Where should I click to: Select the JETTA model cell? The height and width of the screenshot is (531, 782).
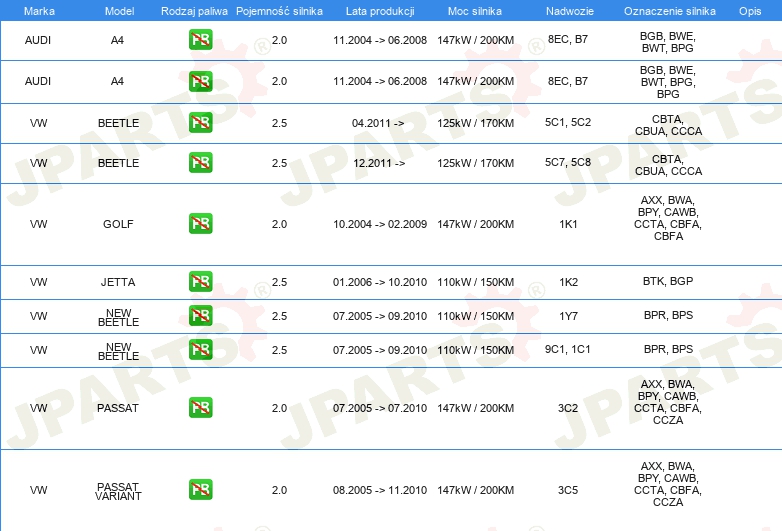[118, 282]
